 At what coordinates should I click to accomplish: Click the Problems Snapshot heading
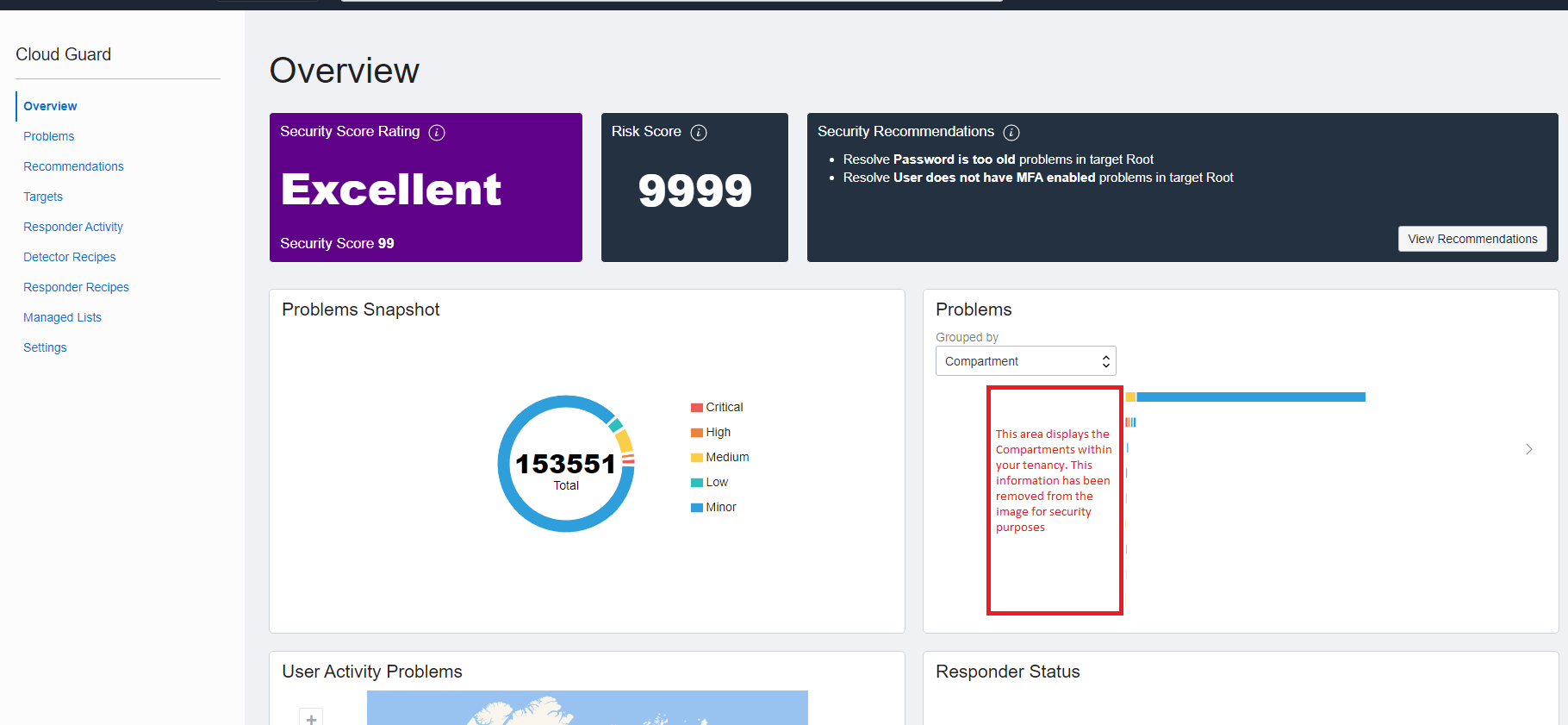click(361, 309)
